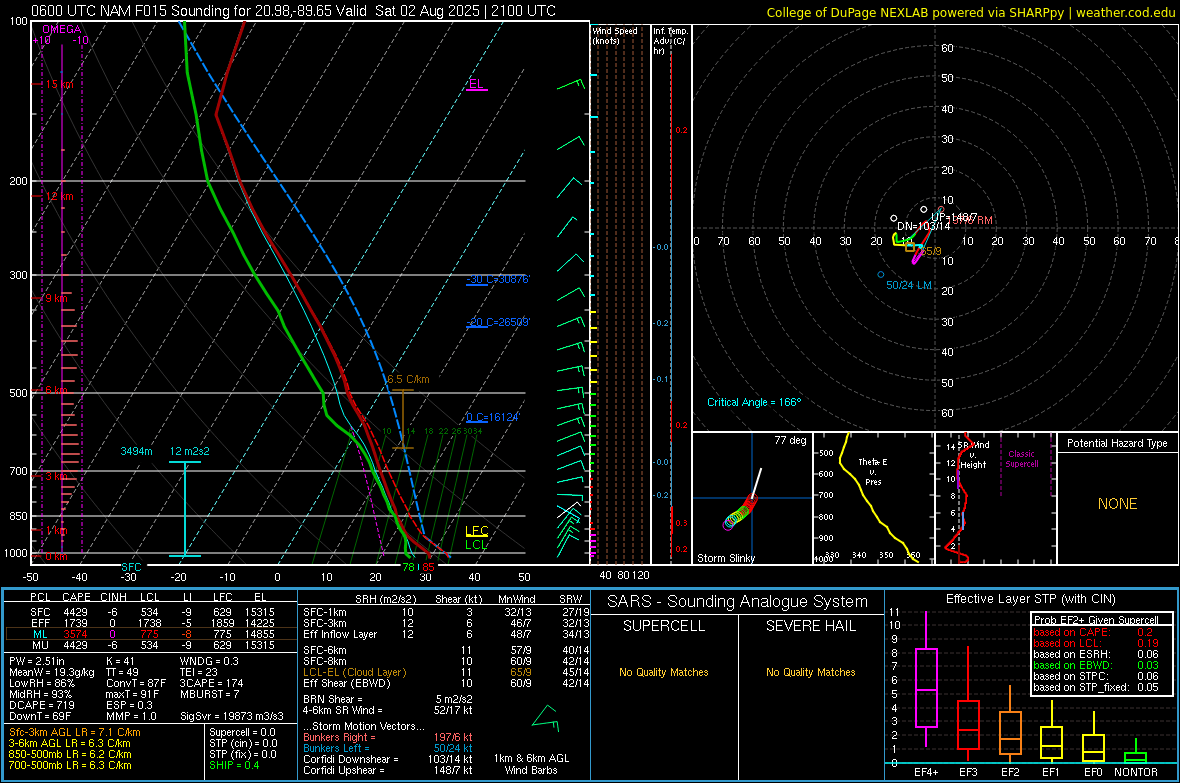
Task: Click the -30 C=30876' height label
Action: point(498,279)
